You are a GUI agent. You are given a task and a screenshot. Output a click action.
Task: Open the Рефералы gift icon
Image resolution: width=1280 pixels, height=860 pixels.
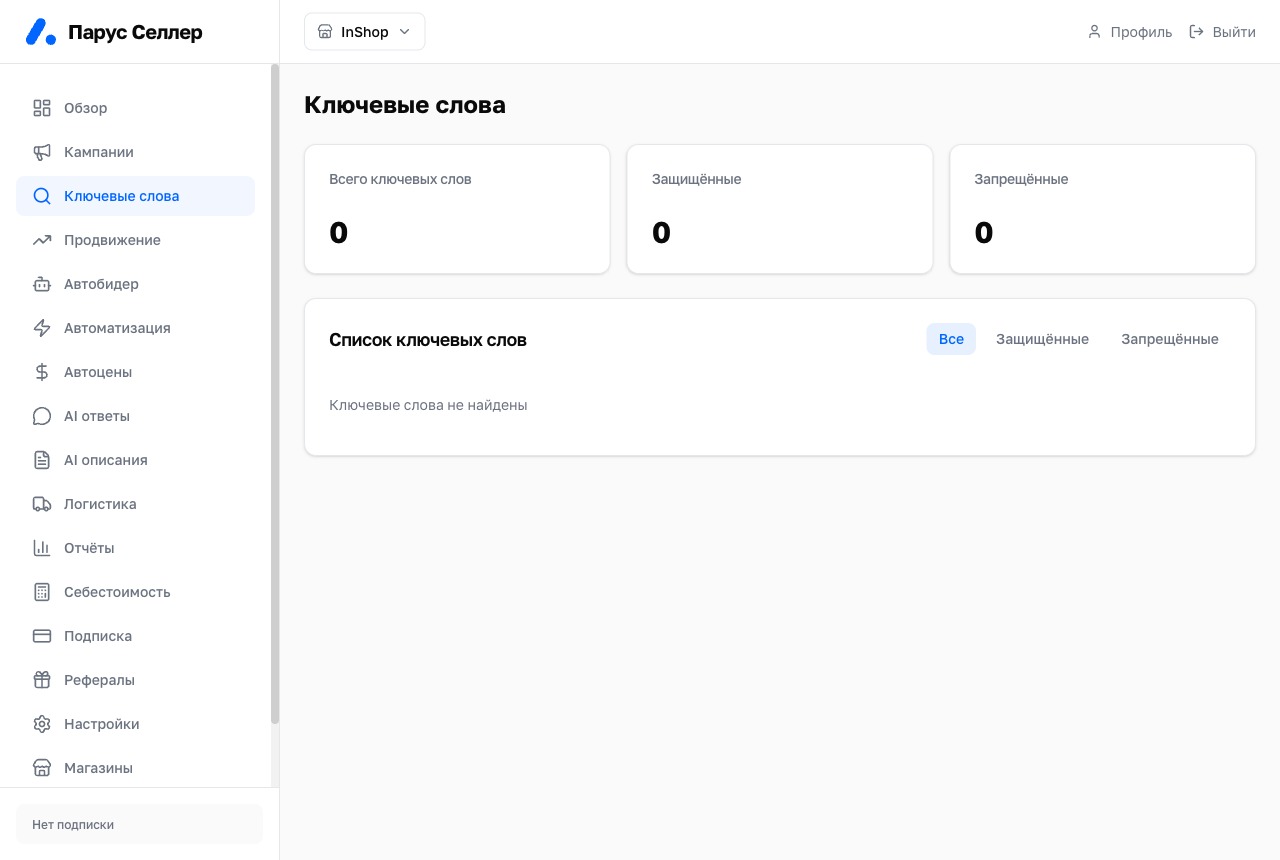pyautogui.click(x=42, y=680)
